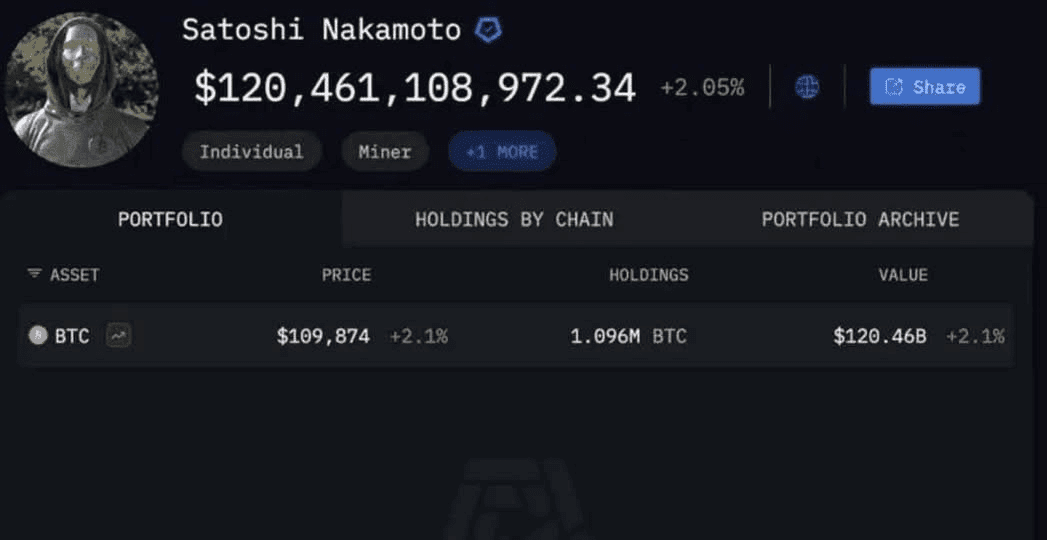The width and height of the screenshot is (1047, 540).
Task: Select the Individual tag
Action: coord(251,152)
